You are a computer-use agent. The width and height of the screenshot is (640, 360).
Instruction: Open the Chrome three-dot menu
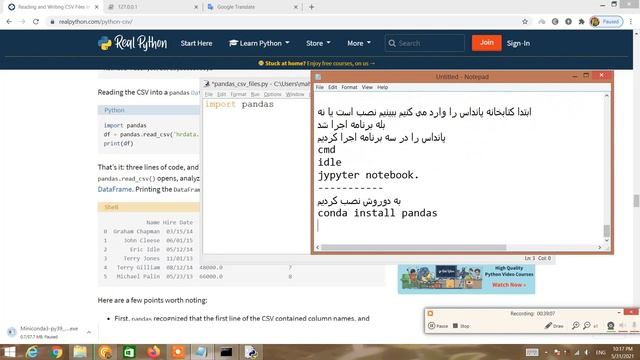coord(631,22)
